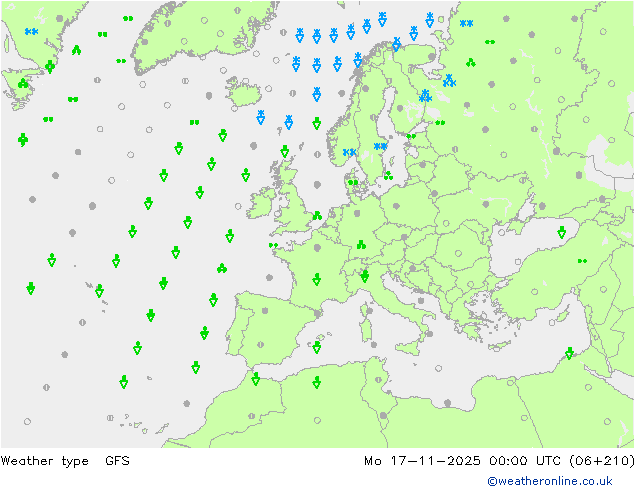Click the drizzle symbol off Brittany

click(x=273, y=245)
